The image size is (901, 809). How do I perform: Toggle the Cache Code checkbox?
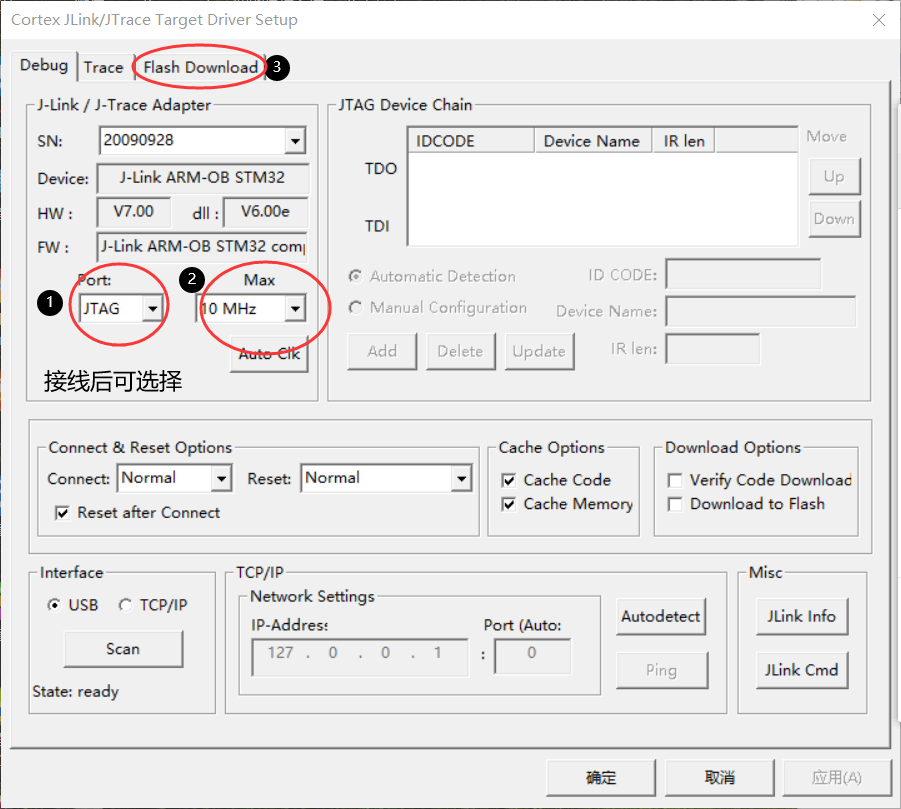509,480
